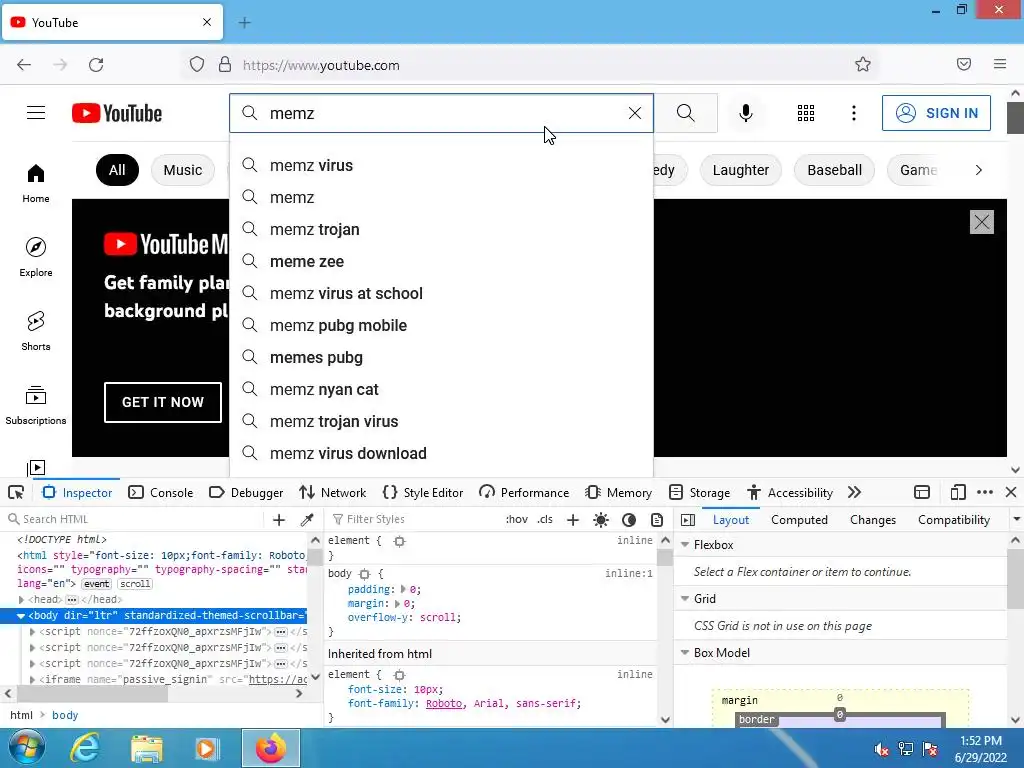Toggle :hov pseudo-class panel
Screen dimensions: 1024x768
coord(517,520)
